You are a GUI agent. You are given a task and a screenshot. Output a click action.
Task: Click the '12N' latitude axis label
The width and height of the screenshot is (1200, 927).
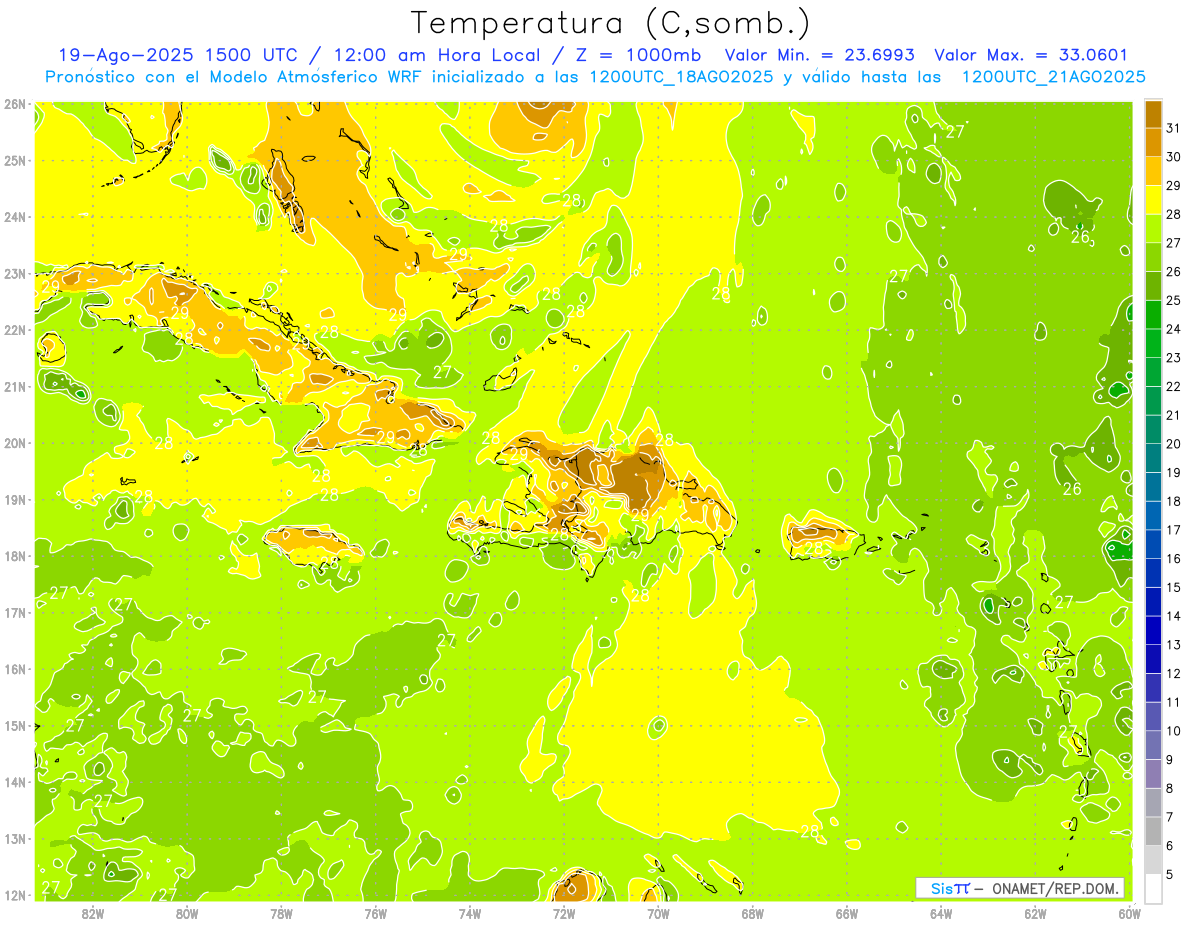(15, 895)
